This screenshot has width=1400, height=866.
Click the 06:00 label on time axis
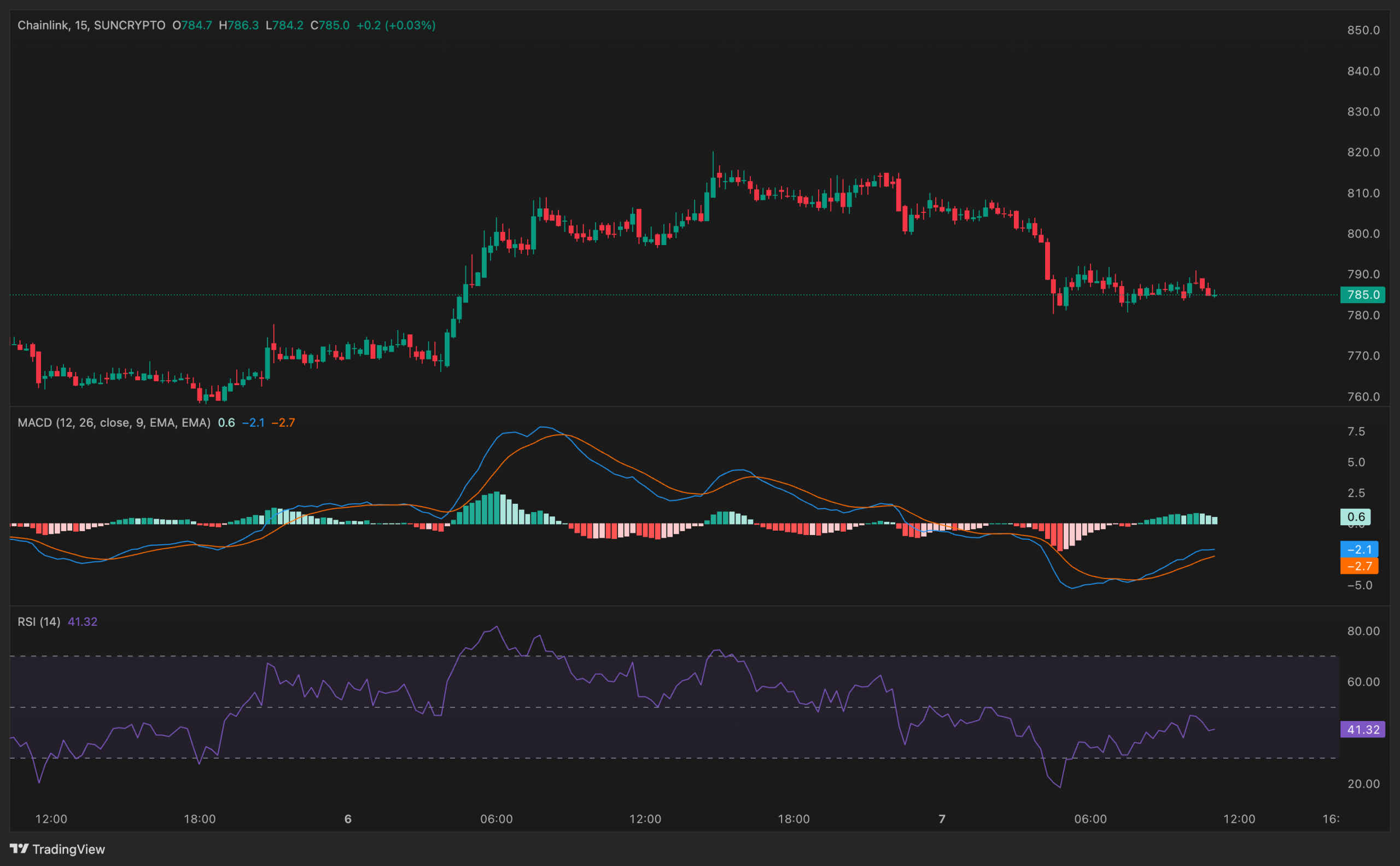pyautogui.click(x=498, y=818)
